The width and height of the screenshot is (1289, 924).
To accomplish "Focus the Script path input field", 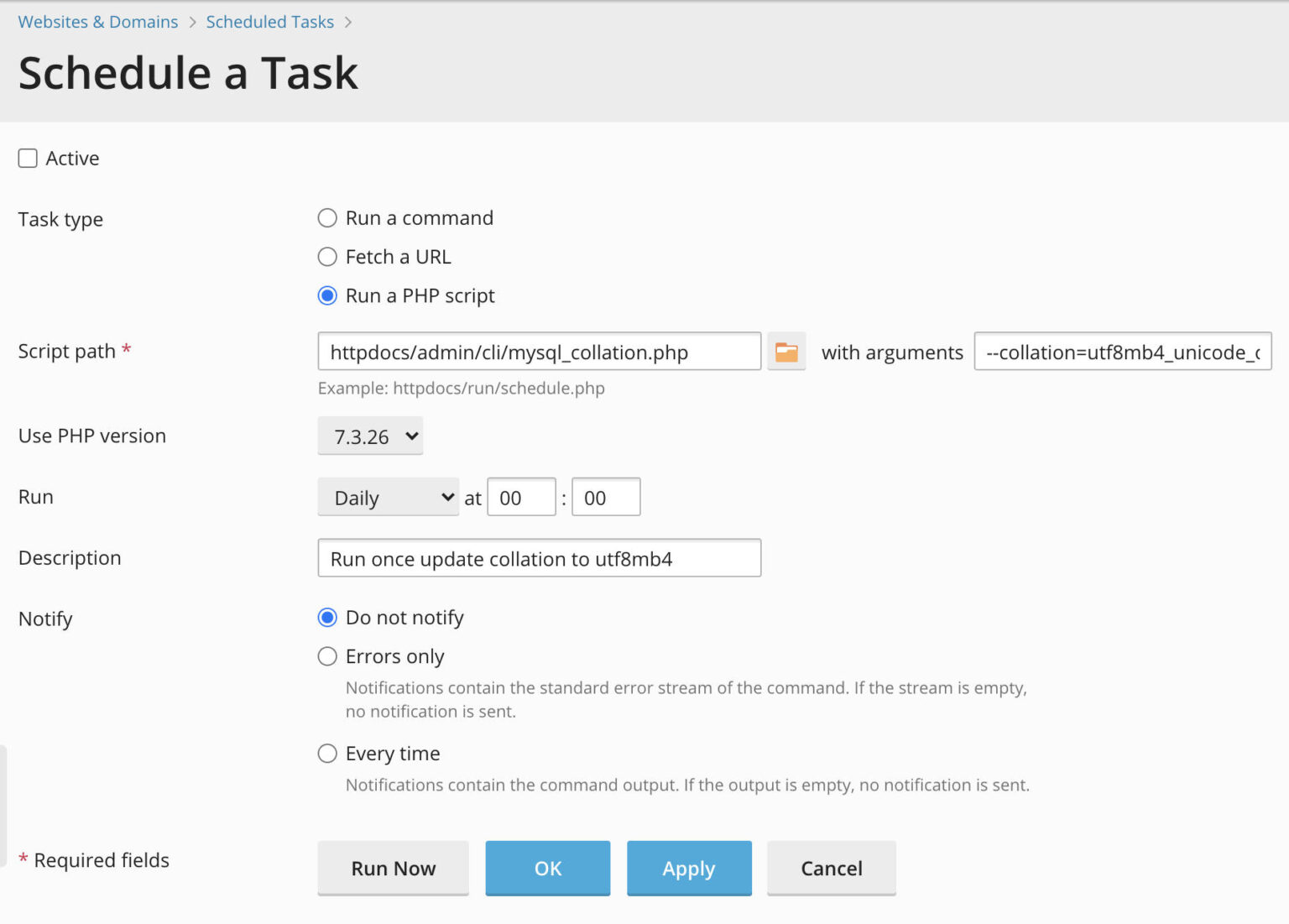I will (539, 352).
